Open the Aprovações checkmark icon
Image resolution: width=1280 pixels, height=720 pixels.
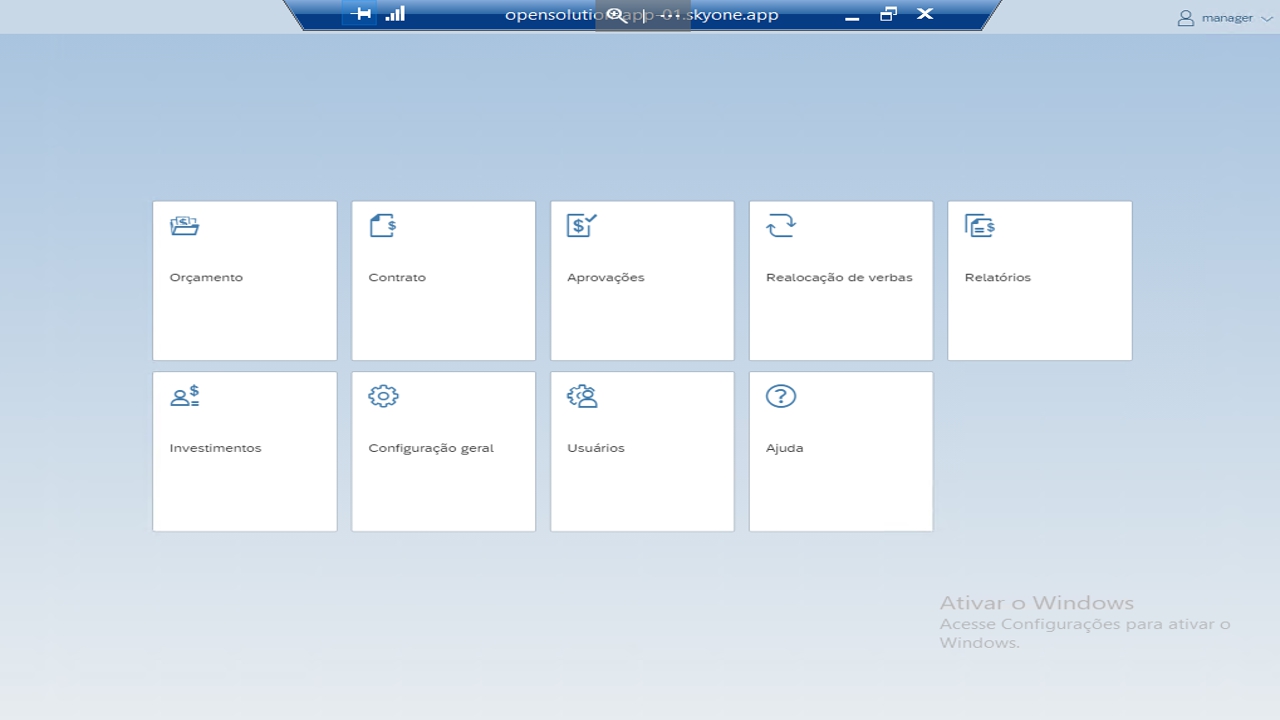tap(581, 226)
